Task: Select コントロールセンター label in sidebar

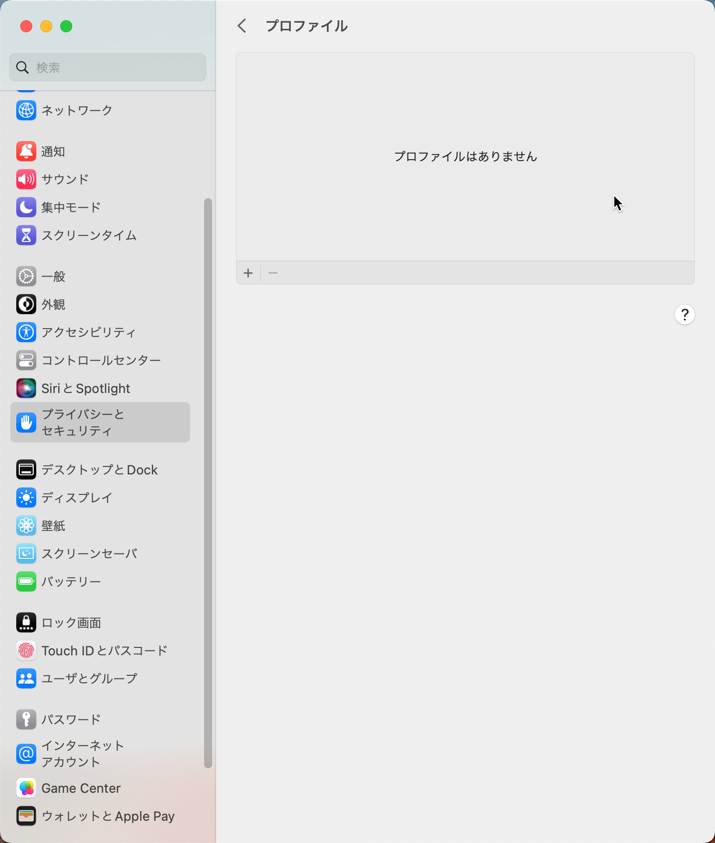Action: [101, 360]
